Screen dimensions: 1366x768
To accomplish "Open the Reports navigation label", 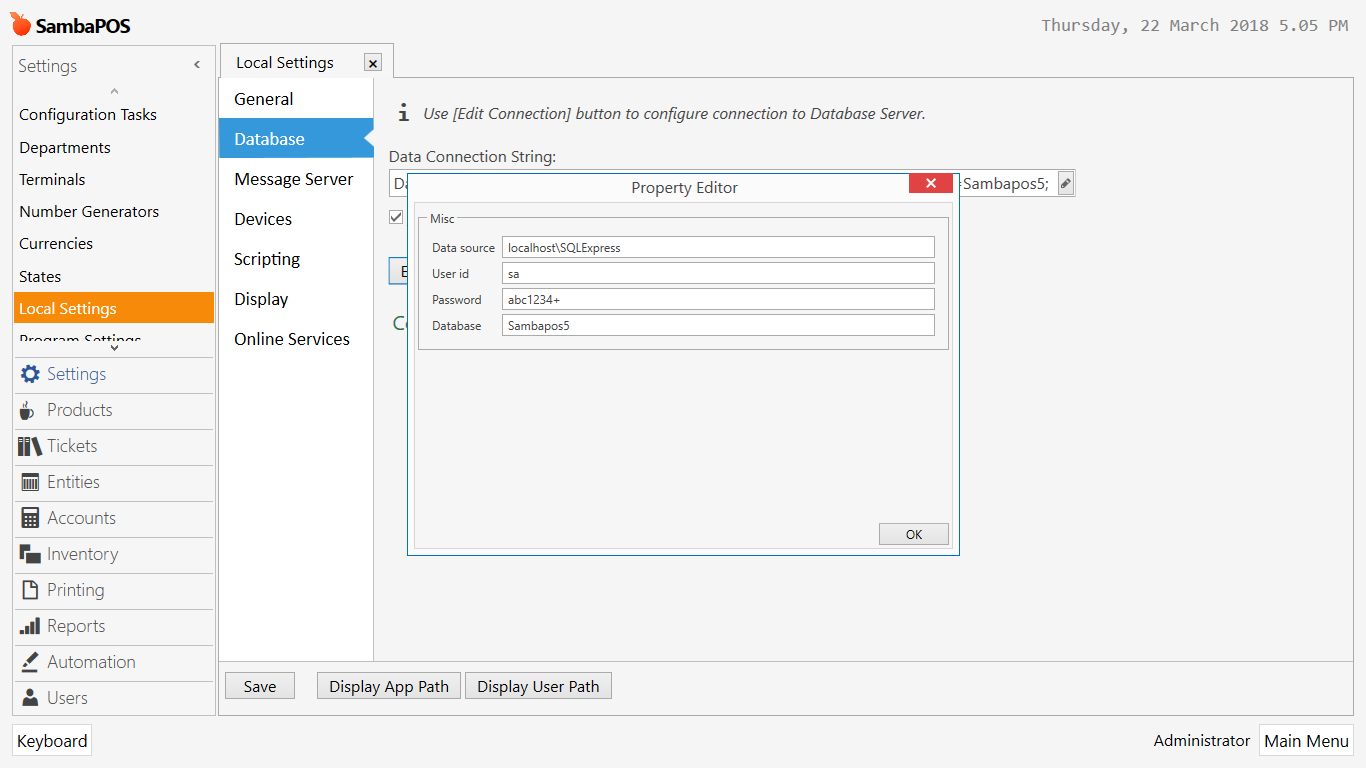I will point(76,626).
